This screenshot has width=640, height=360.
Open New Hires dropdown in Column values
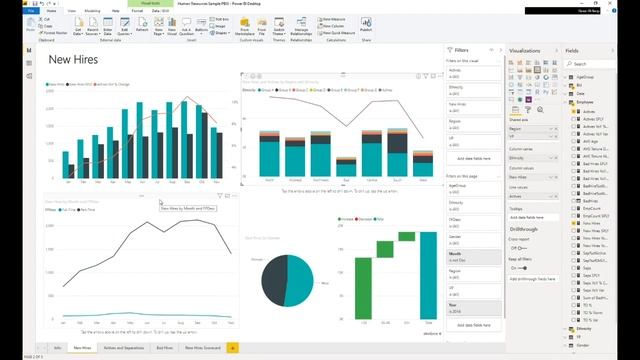pos(551,177)
